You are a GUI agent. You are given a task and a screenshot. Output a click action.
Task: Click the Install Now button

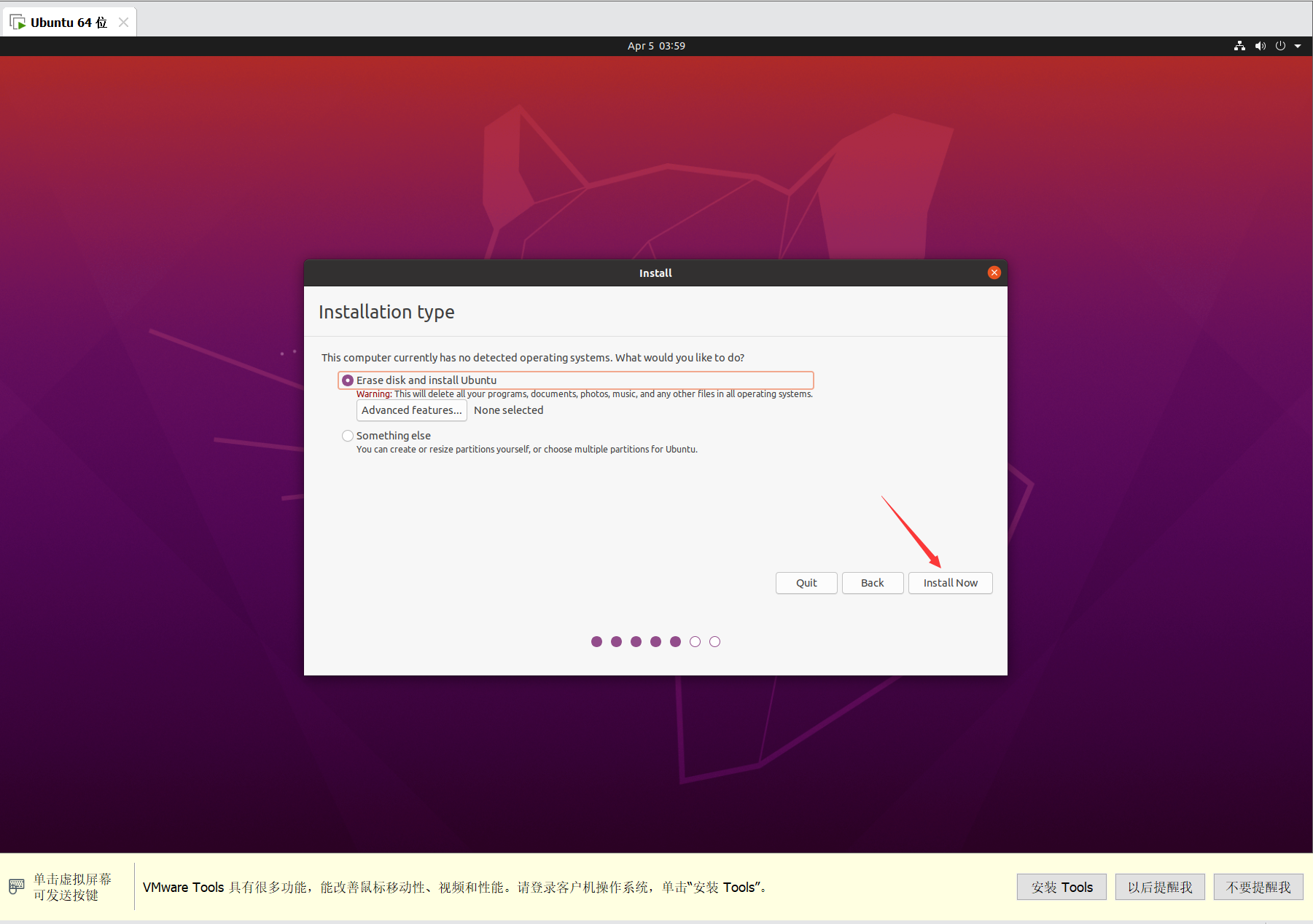pyautogui.click(x=950, y=583)
